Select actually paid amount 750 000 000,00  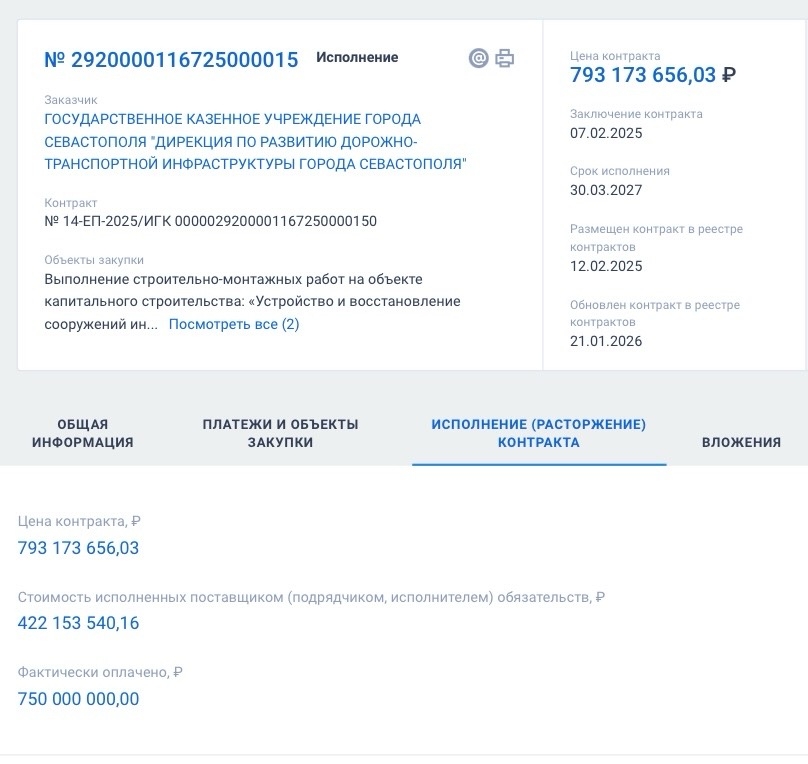(x=79, y=699)
